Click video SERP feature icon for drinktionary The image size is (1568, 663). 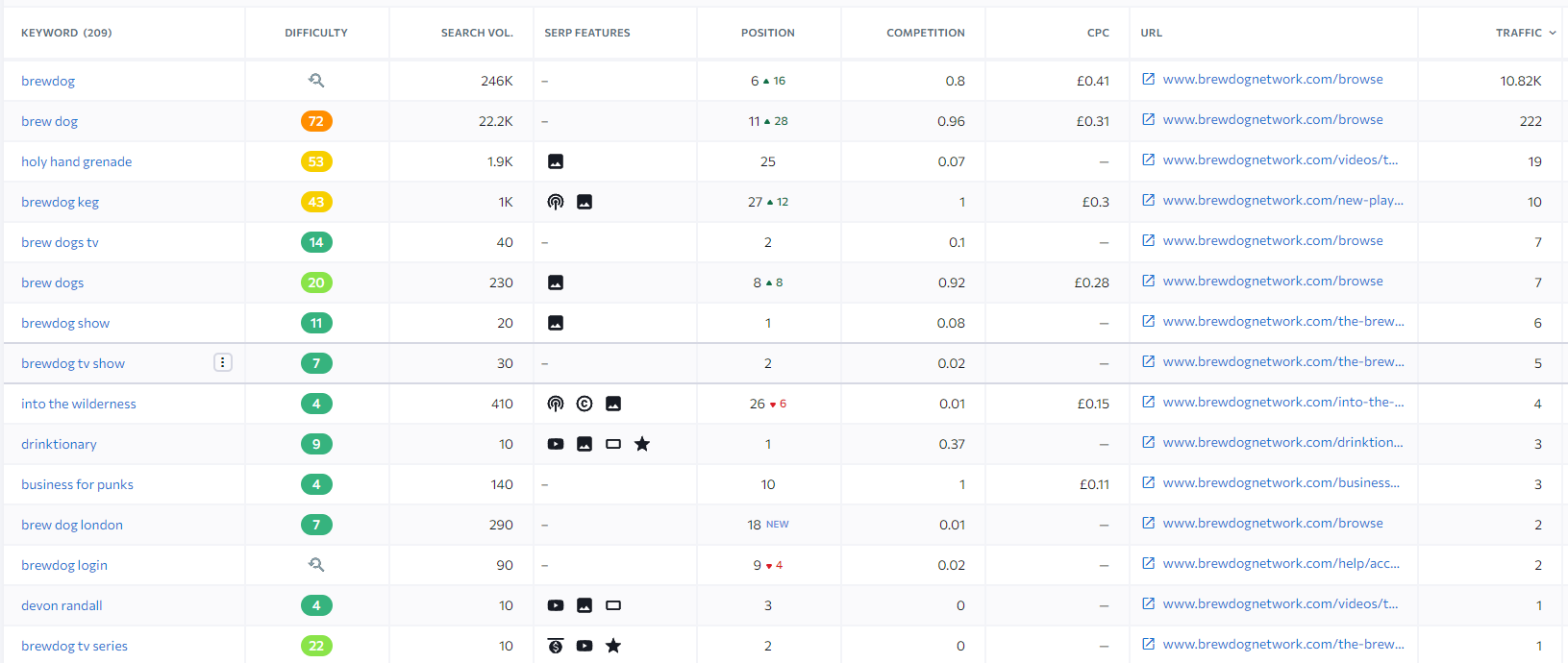[x=556, y=444]
